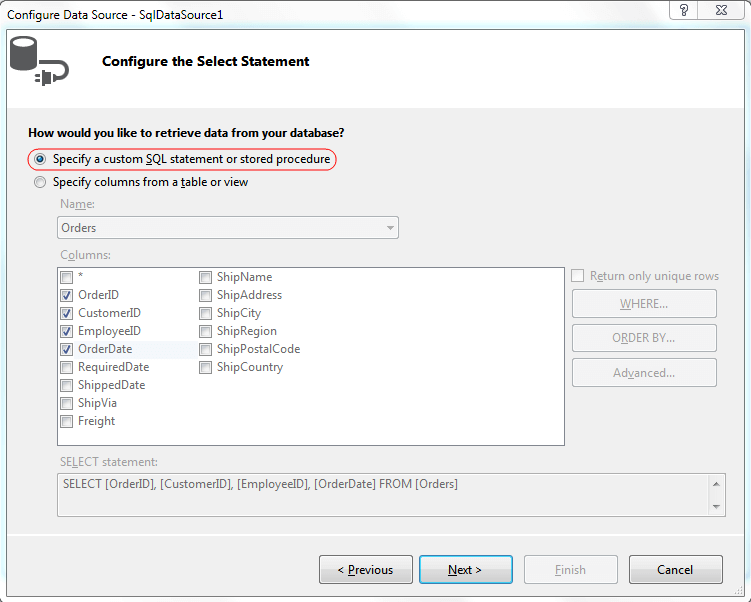Open the ORDER BY dialog
The height and width of the screenshot is (602, 751).
[x=644, y=338]
